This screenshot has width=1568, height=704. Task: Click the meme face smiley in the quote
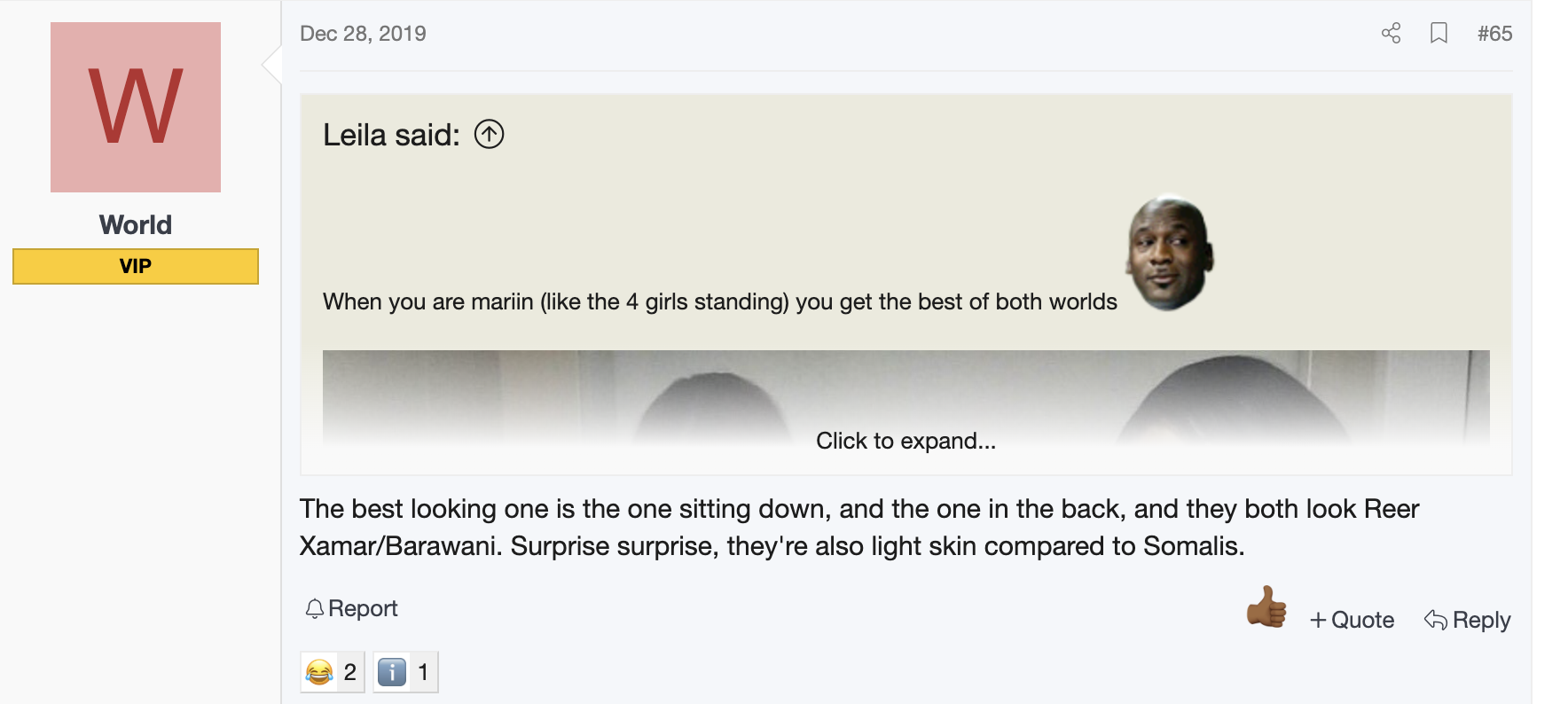(x=1170, y=253)
